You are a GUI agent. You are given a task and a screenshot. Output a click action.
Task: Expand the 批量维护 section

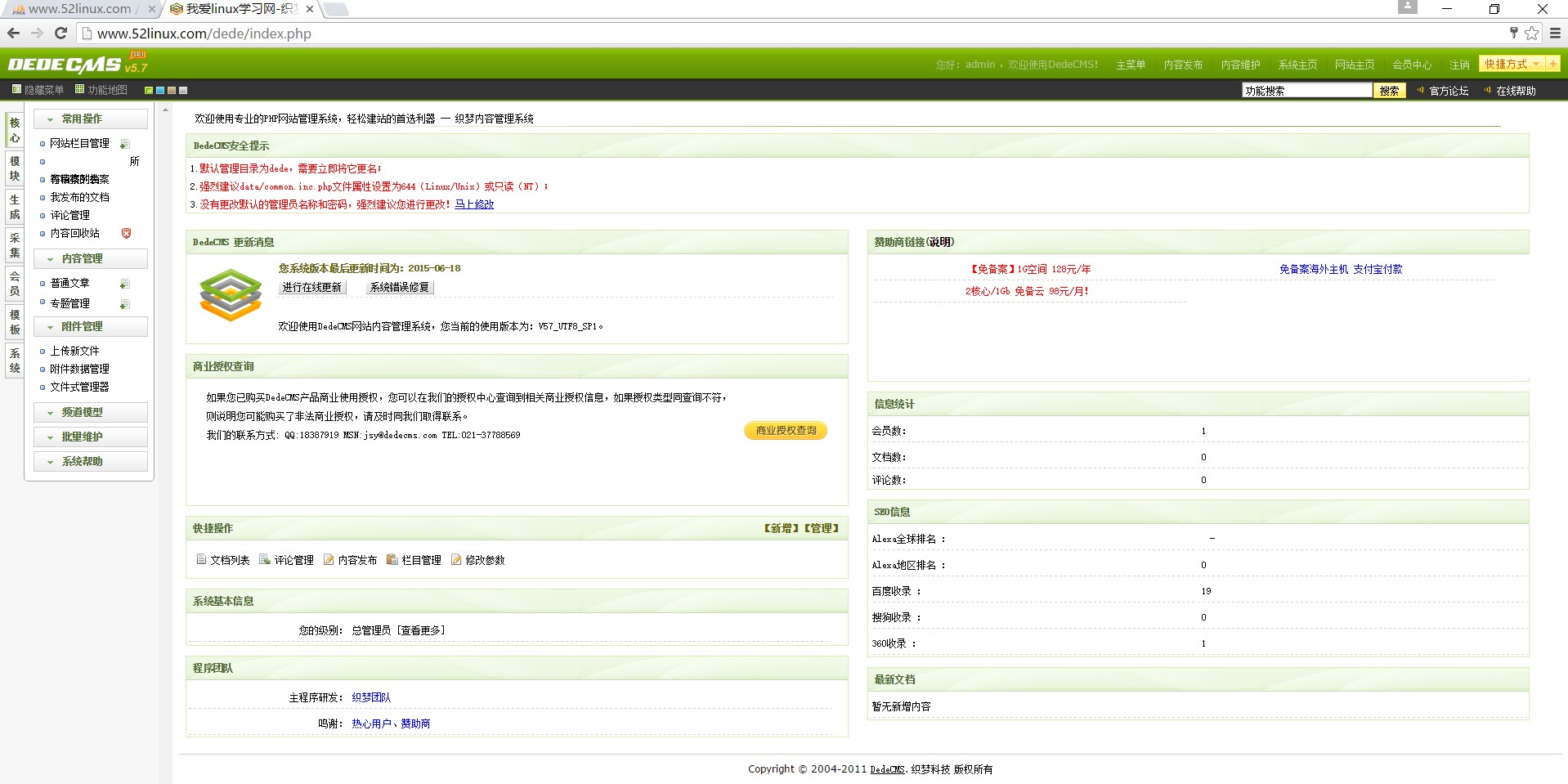tap(91, 437)
